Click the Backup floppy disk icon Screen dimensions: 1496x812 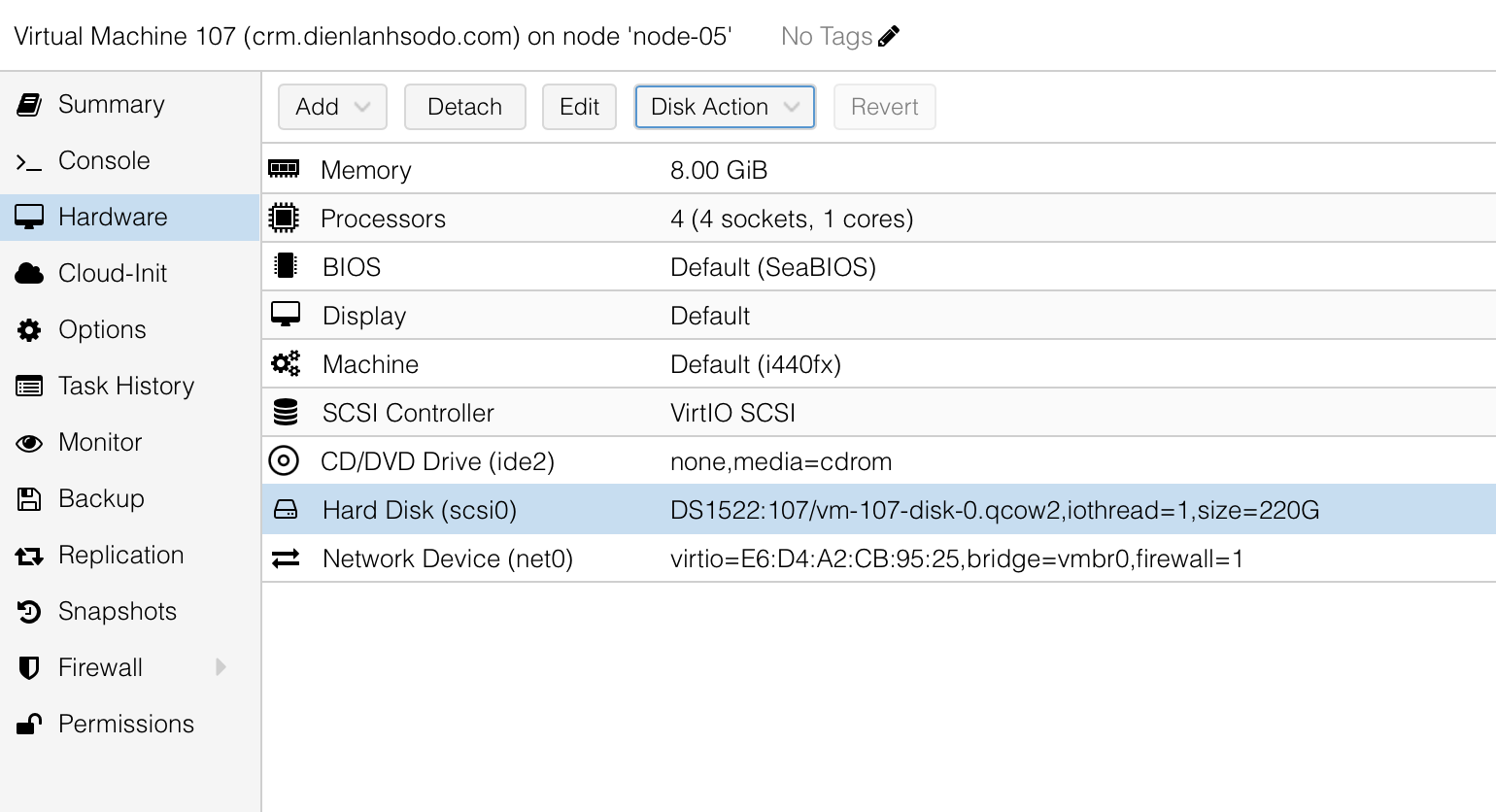[29, 499]
